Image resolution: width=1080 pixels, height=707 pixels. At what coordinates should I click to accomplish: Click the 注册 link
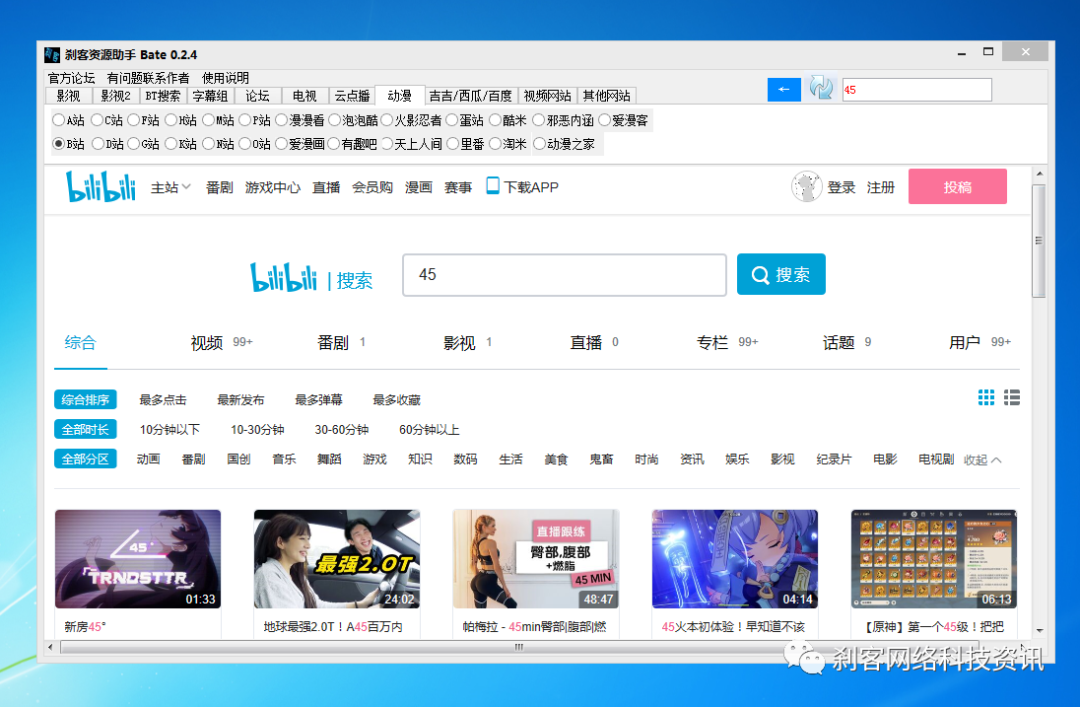pos(881,186)
